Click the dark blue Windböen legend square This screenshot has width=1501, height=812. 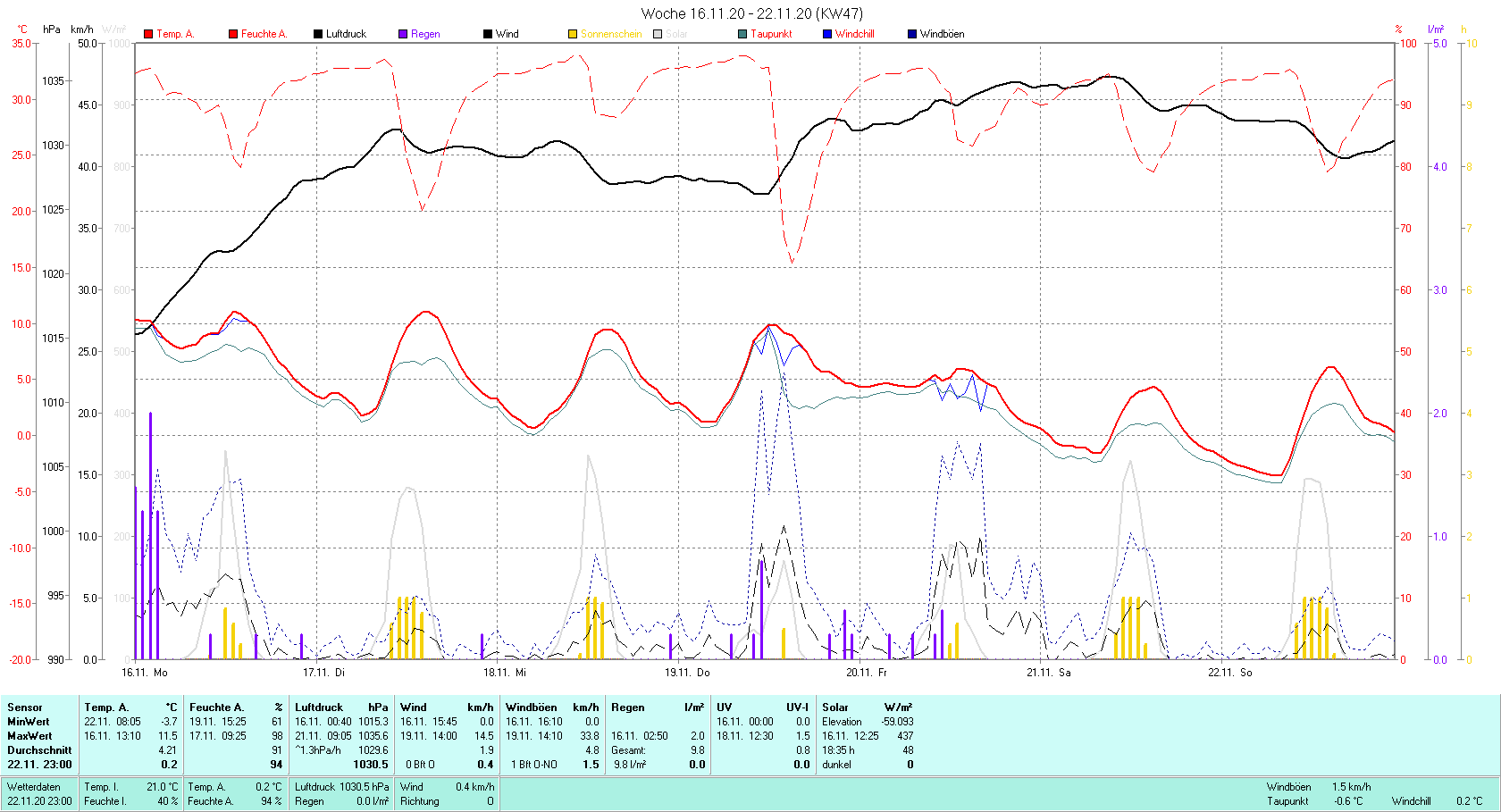pos(912,34)
